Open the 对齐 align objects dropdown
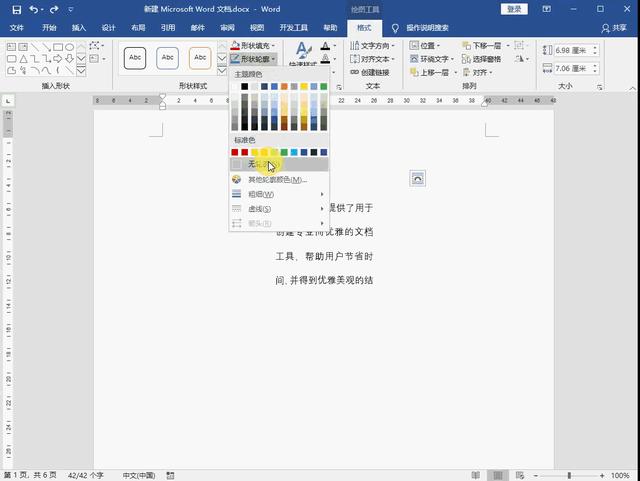Screen dimensions: 640x481 tap(478, 72)
